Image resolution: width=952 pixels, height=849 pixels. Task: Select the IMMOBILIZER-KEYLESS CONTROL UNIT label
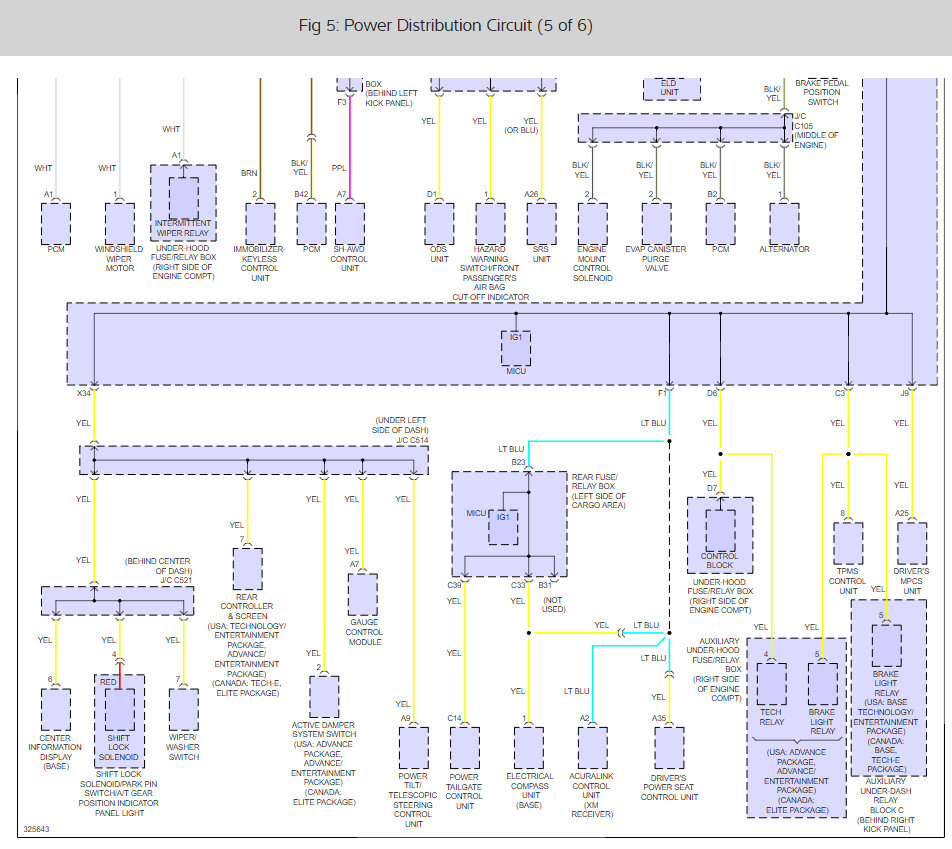pyautogui.click(x=259, y=264)
